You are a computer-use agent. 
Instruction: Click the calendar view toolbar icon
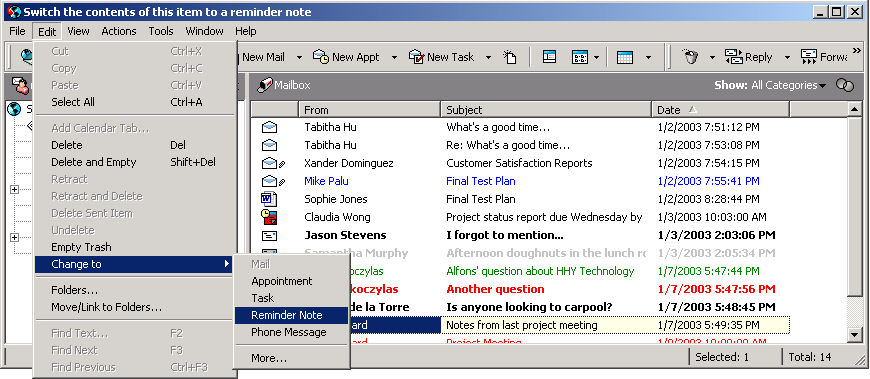[625, 57]
